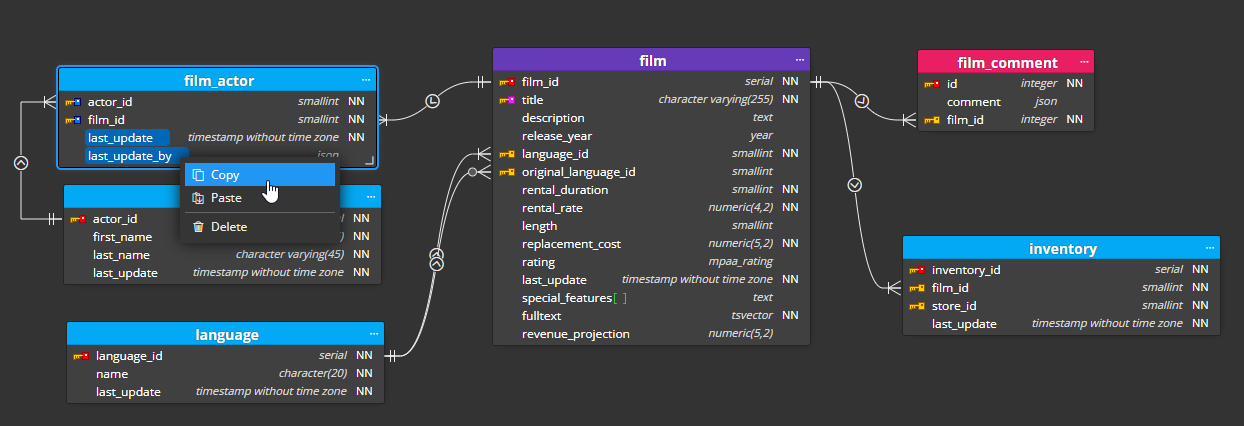Click the primary key icon beside actor_id in actor table
1244x426 pixels.
tap(78, 219)
